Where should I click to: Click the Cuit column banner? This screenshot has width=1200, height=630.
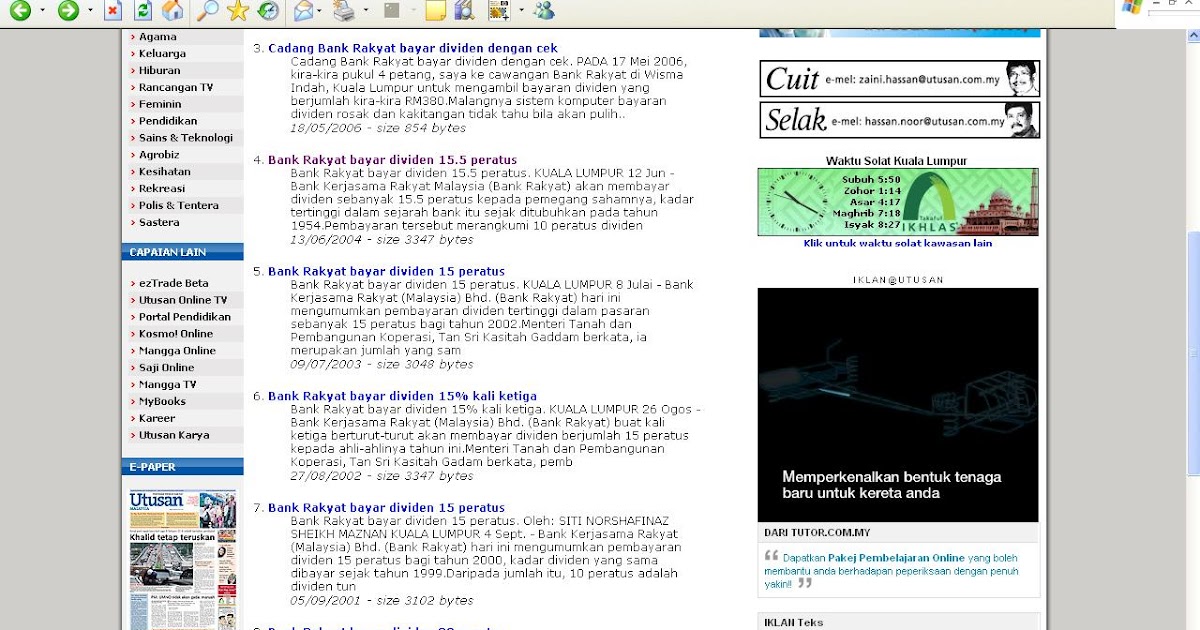click(x=899, y=79)
